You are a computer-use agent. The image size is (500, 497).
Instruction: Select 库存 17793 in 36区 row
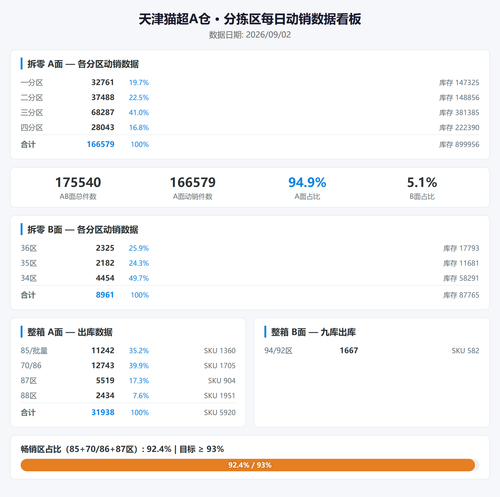coord(461,248)
